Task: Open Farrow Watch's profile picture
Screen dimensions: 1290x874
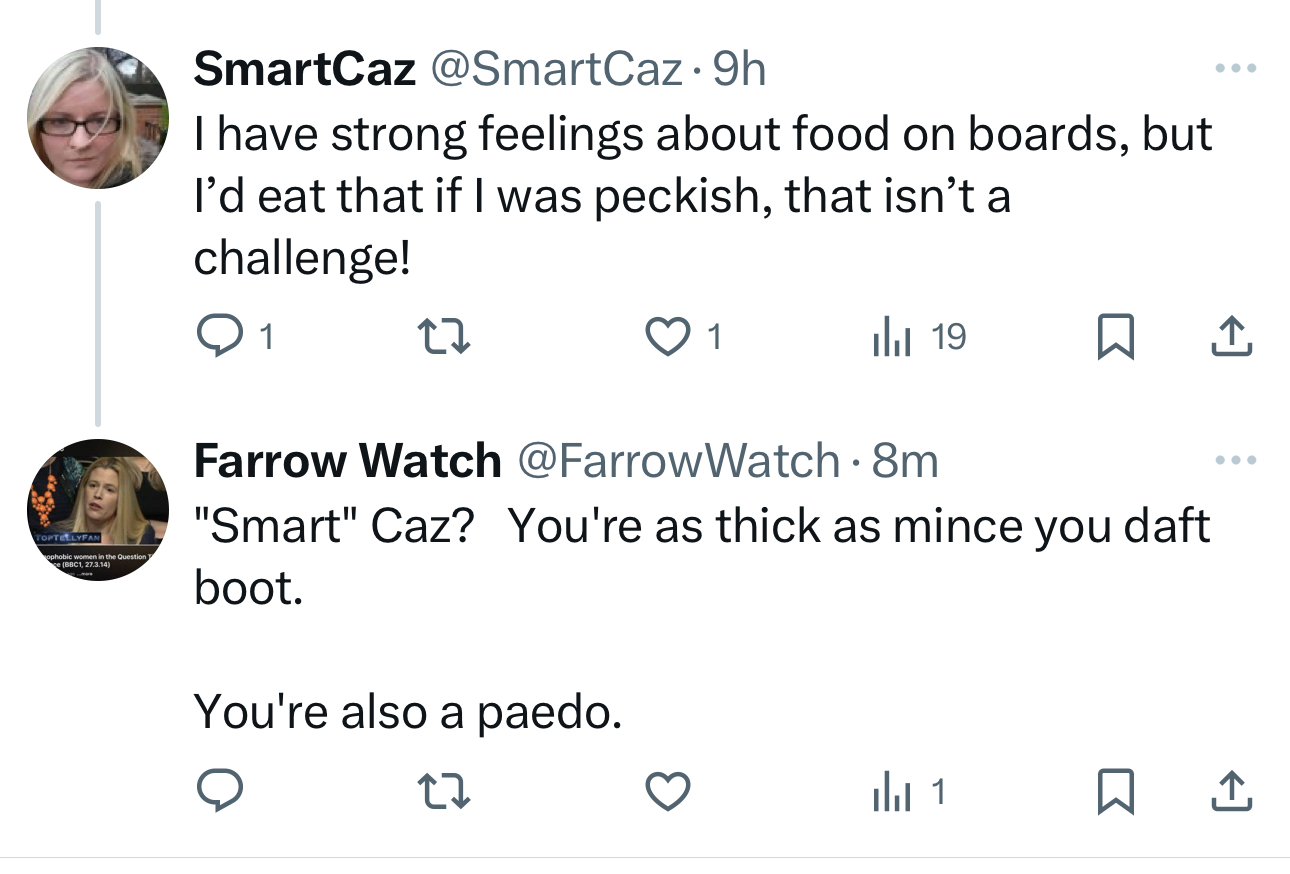Action: (x=97, y=510)
